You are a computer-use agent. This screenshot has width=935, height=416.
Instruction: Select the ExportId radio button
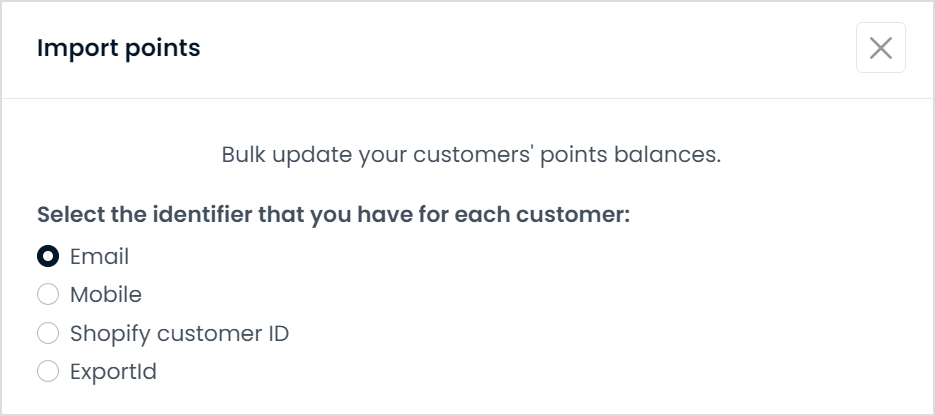tap(48, 371)
